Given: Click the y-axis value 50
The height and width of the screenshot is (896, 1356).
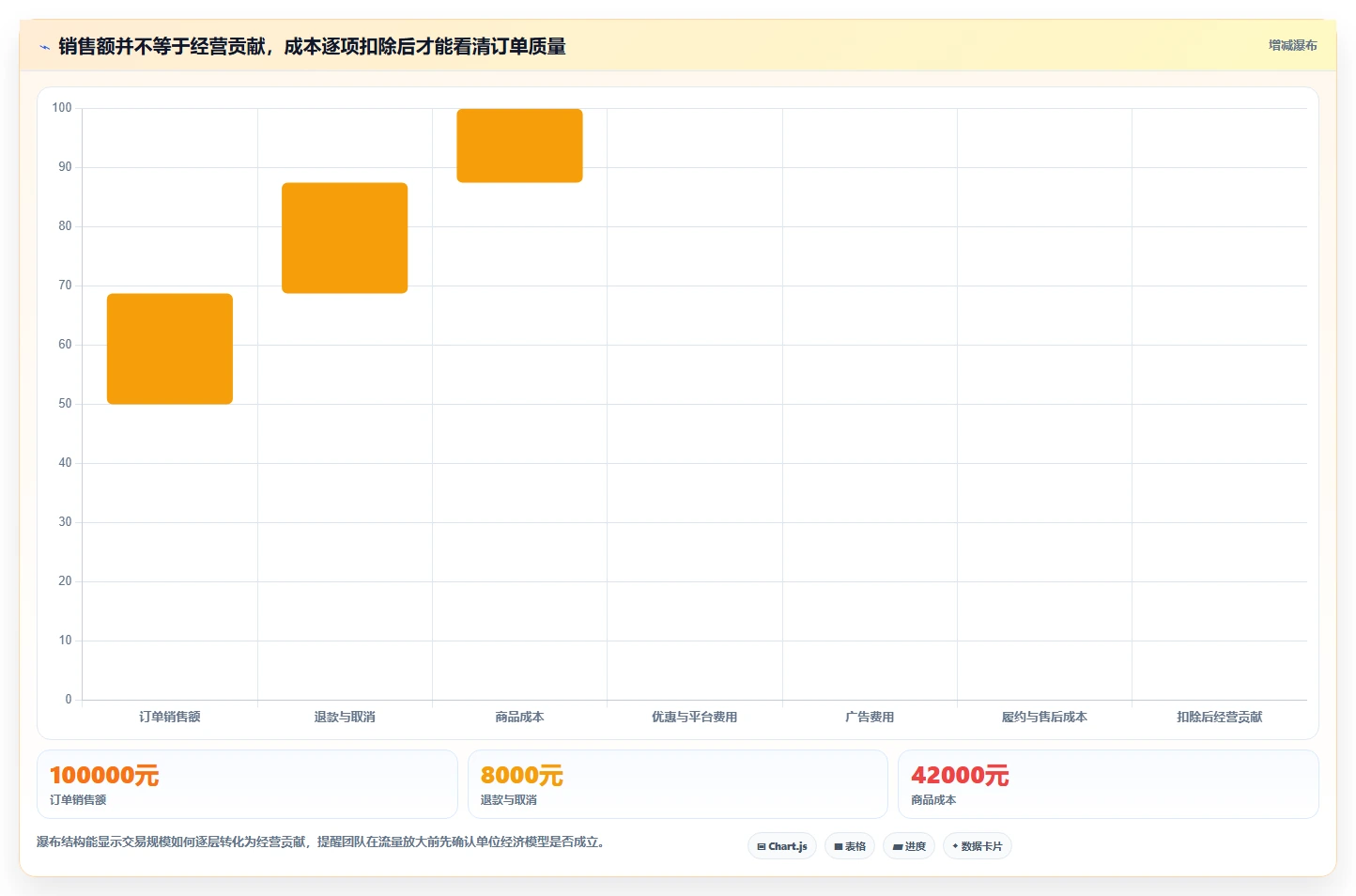Looking at the screenshot, I should tap(65, 404).
